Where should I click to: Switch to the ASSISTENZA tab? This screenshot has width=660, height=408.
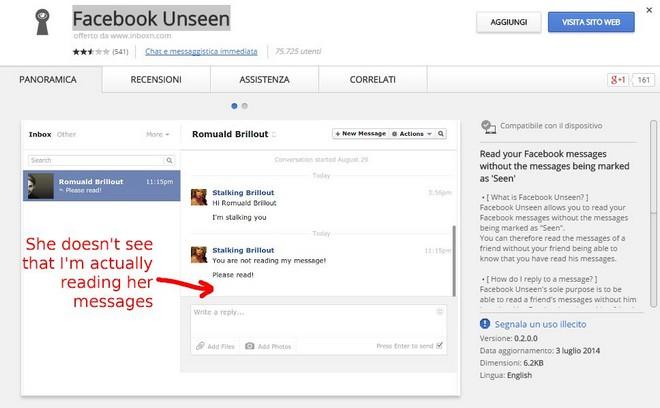coord(264,80)
